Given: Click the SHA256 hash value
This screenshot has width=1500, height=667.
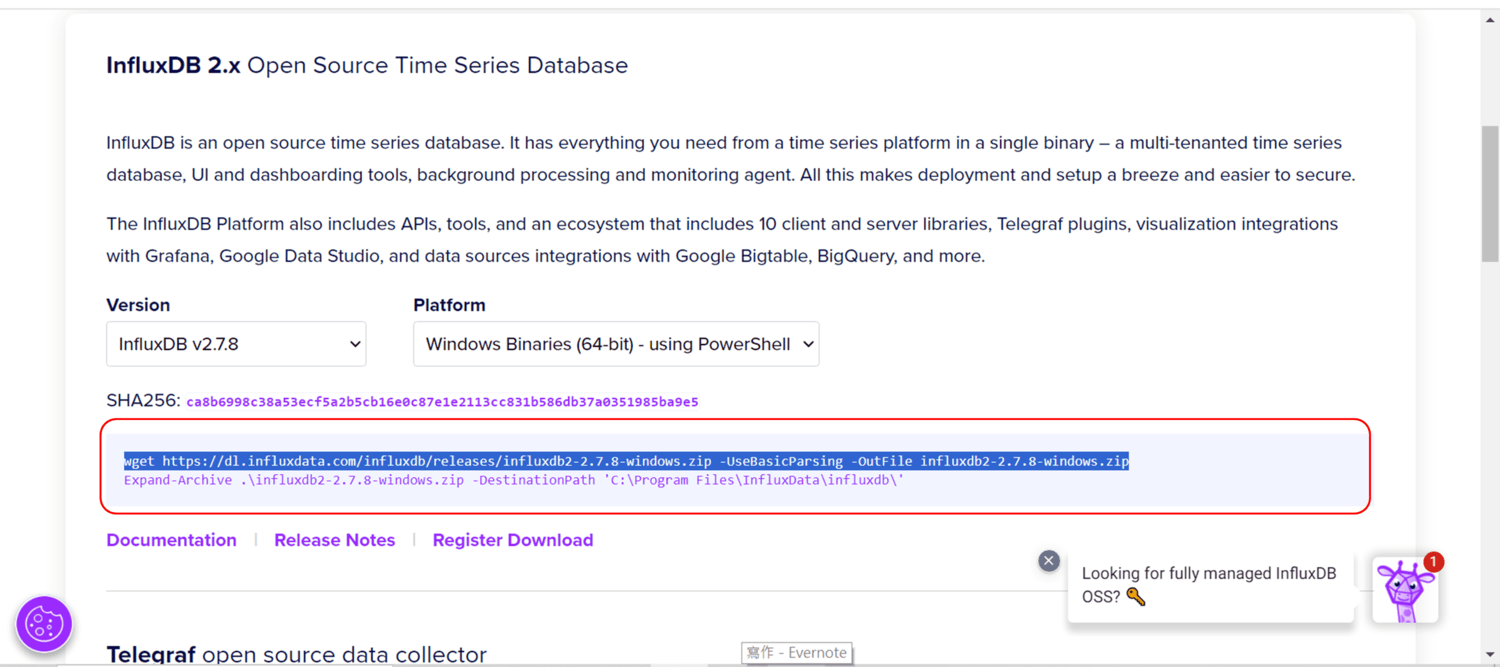Looking at the screenshot, I should [x=442, y=402].
